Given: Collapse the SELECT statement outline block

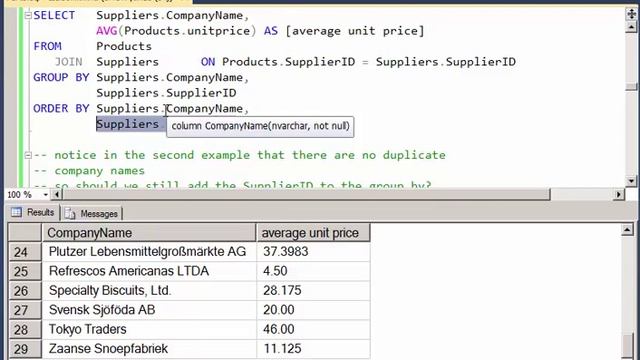Looking at the screenshot, I should [x=28, y=16].
